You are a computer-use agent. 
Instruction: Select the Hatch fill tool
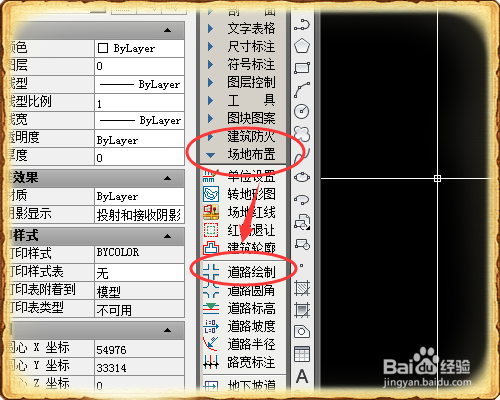click(302, 288)
